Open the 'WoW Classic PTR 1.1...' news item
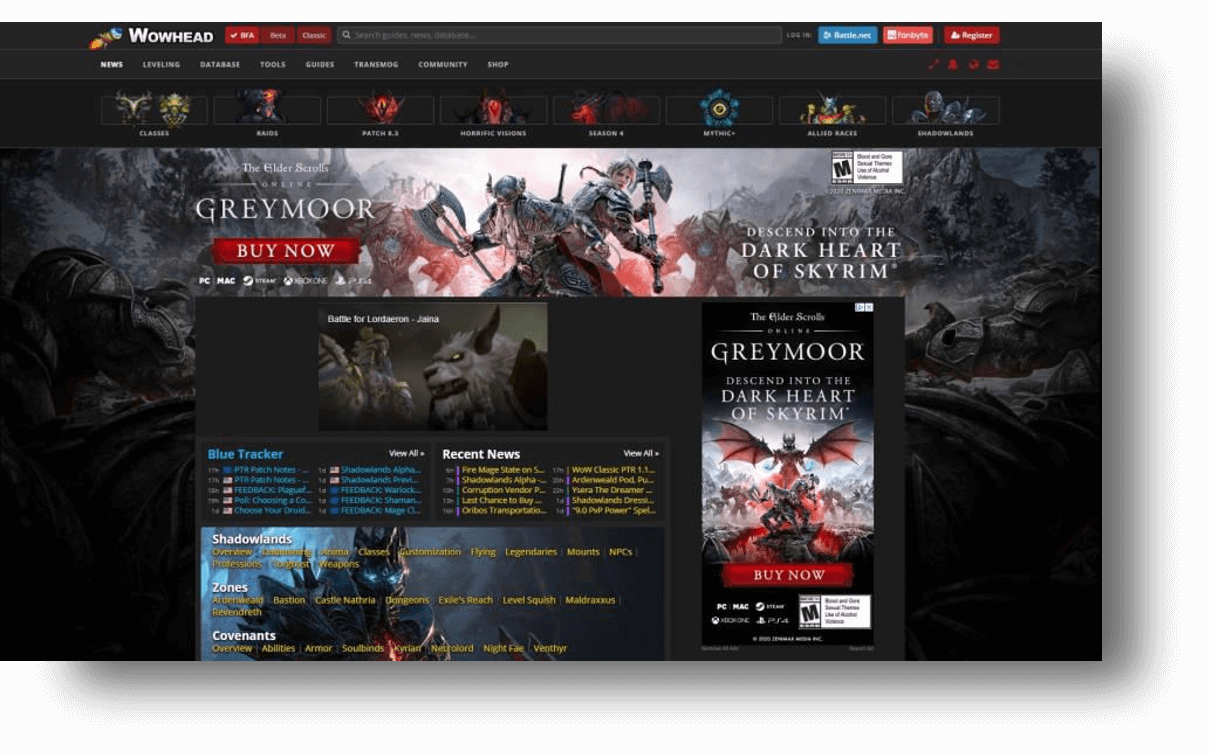The height and width of the screenshot is (754, 1209). 613,469
